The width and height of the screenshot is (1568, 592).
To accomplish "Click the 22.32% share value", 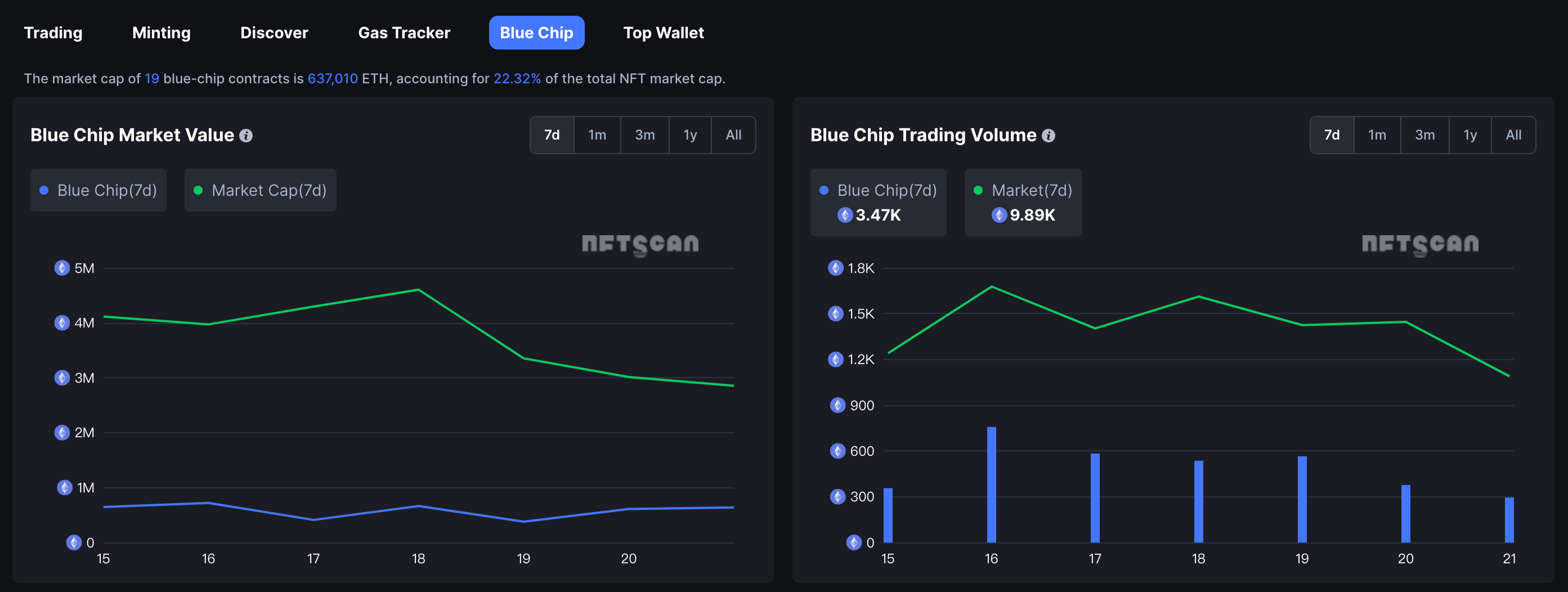I will [517, 78].
